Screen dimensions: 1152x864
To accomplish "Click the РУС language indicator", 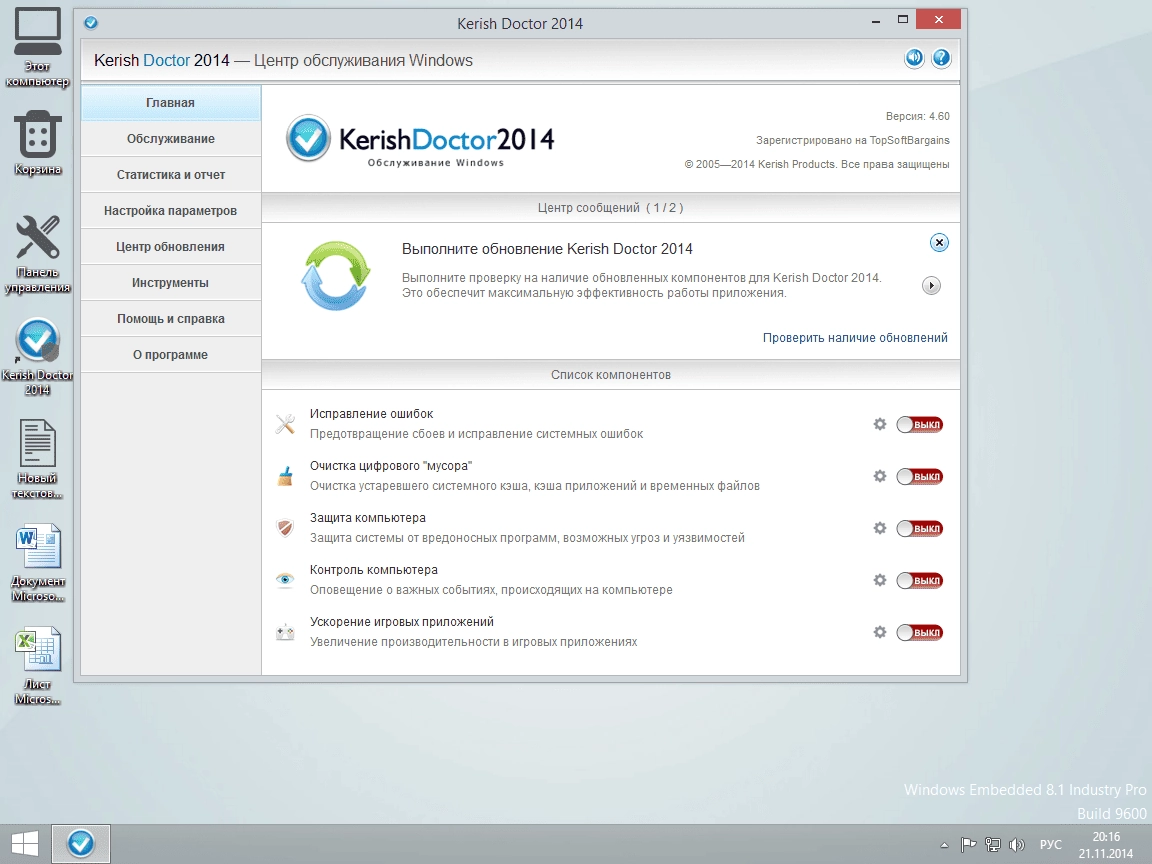I will click(1051, 845).
